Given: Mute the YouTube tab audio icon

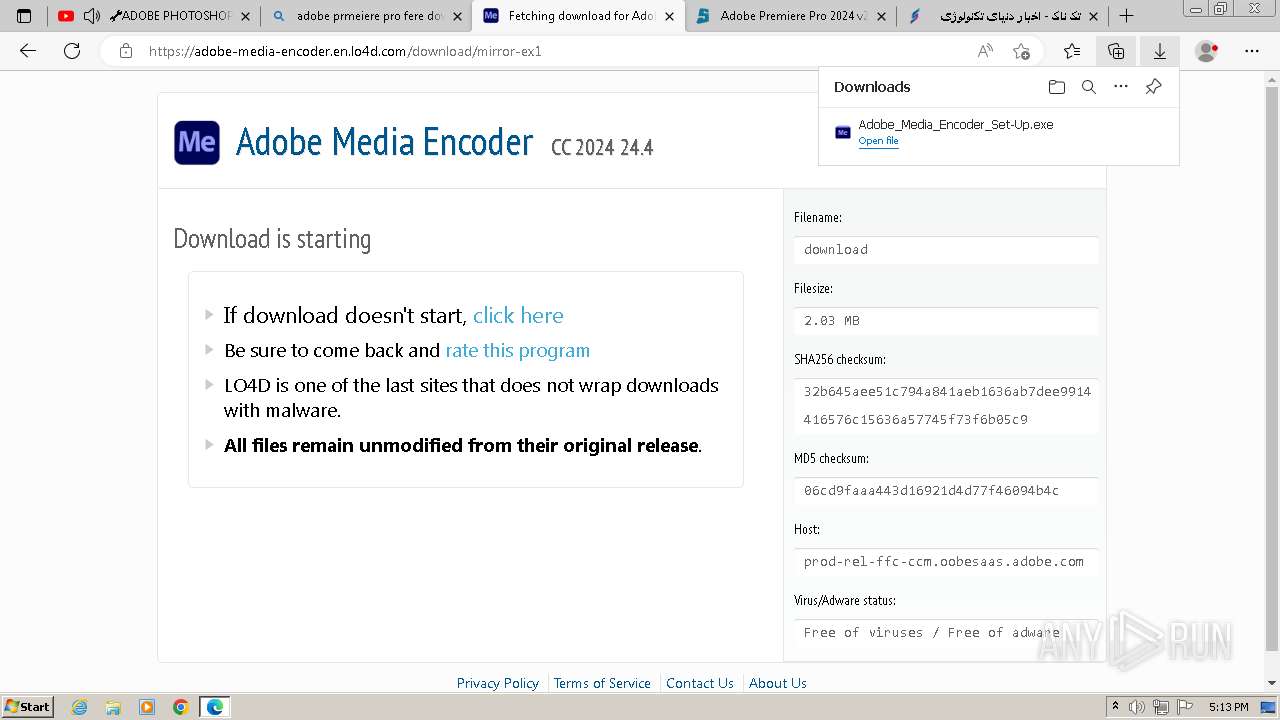Looking at the screenshot, I should pos(91,16).
